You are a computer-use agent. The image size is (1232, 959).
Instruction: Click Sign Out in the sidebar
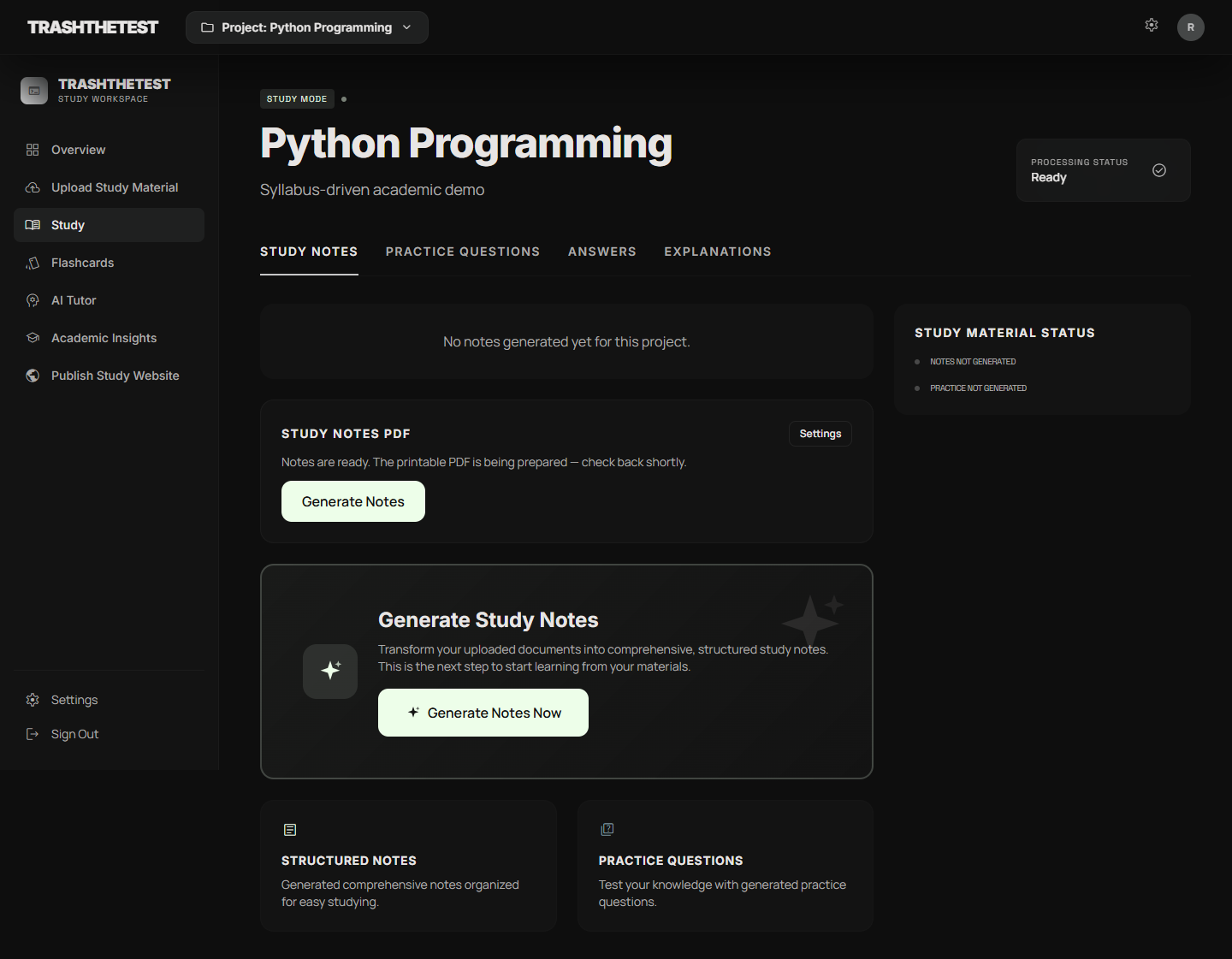[x=109, y=734]
